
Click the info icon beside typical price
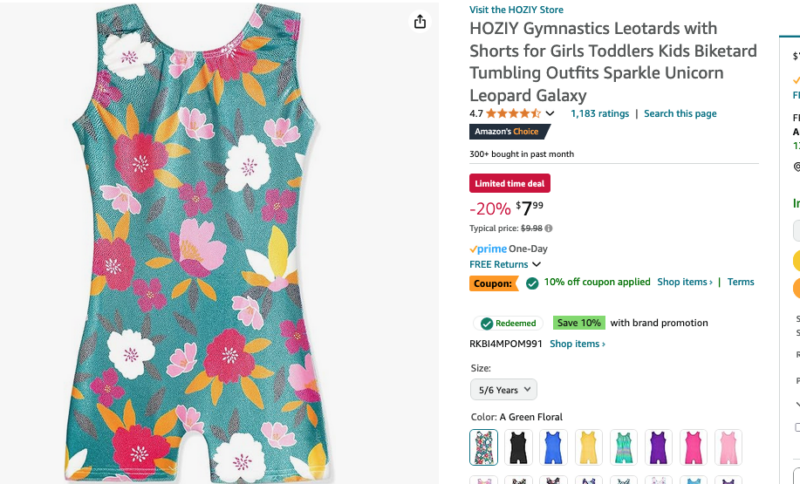(548, 229)
